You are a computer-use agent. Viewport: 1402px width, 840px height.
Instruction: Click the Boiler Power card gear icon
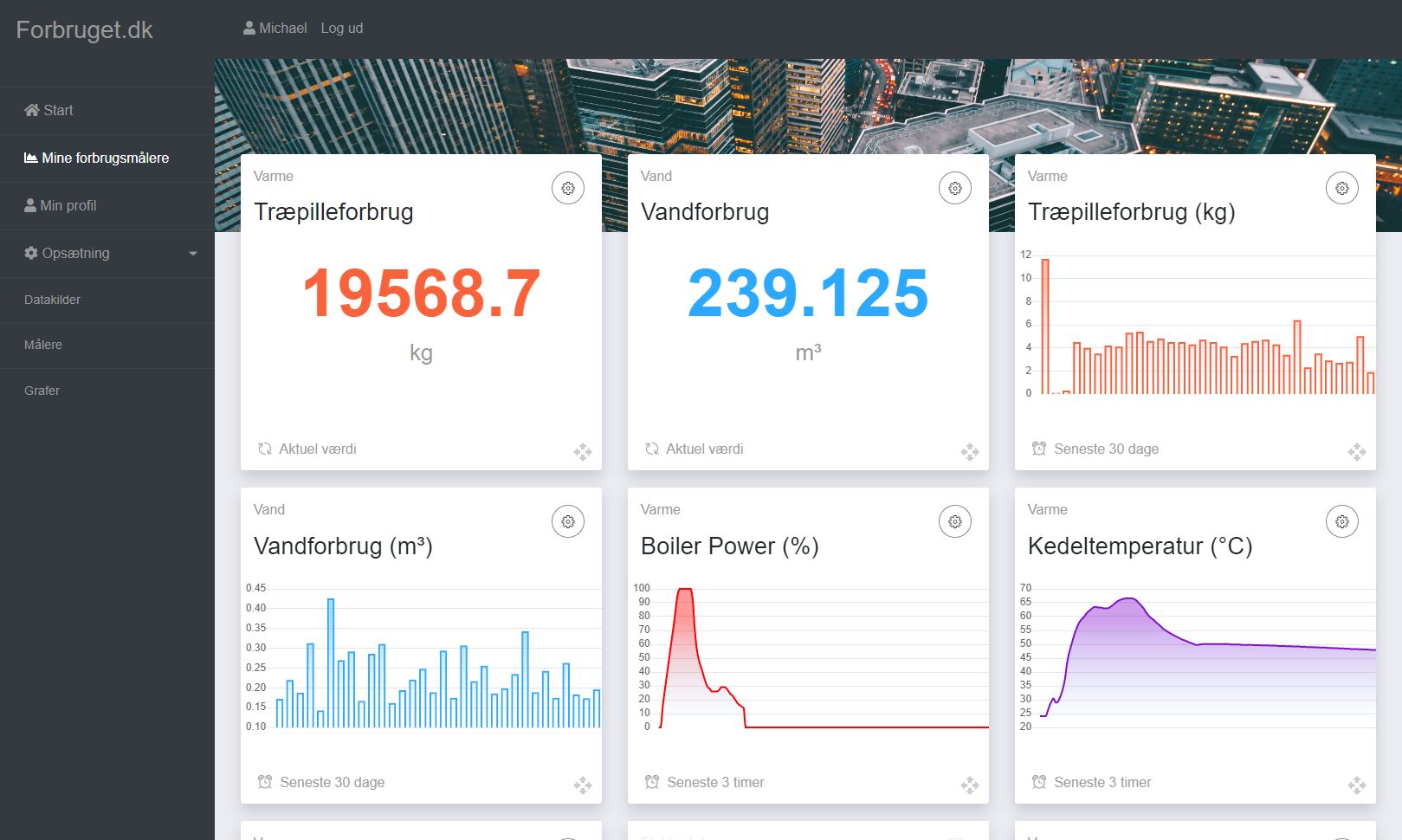pyautogui.click(x=955, y=521)
